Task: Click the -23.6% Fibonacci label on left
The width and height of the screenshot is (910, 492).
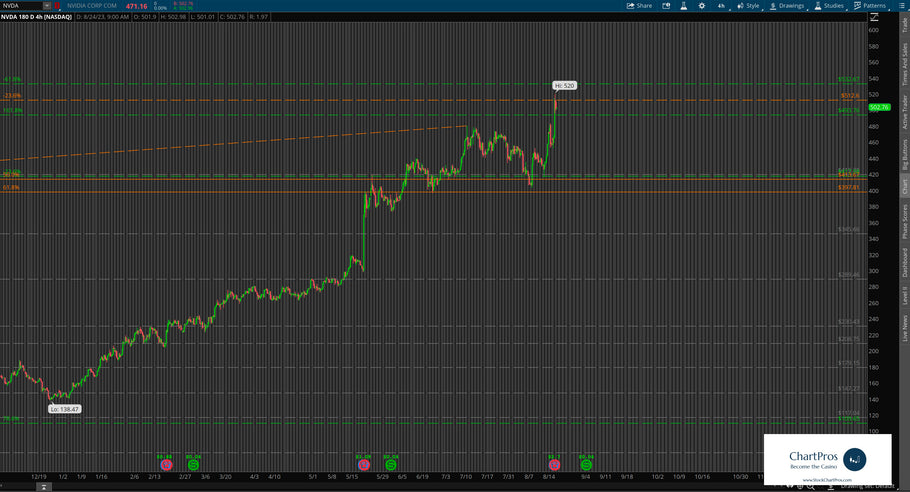Action: pyautogui.click(x=12, y=96)
